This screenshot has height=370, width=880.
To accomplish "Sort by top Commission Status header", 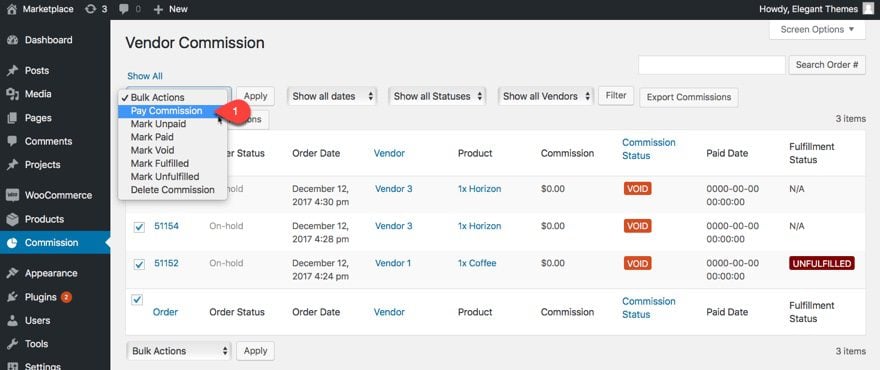I will [648, 149].
